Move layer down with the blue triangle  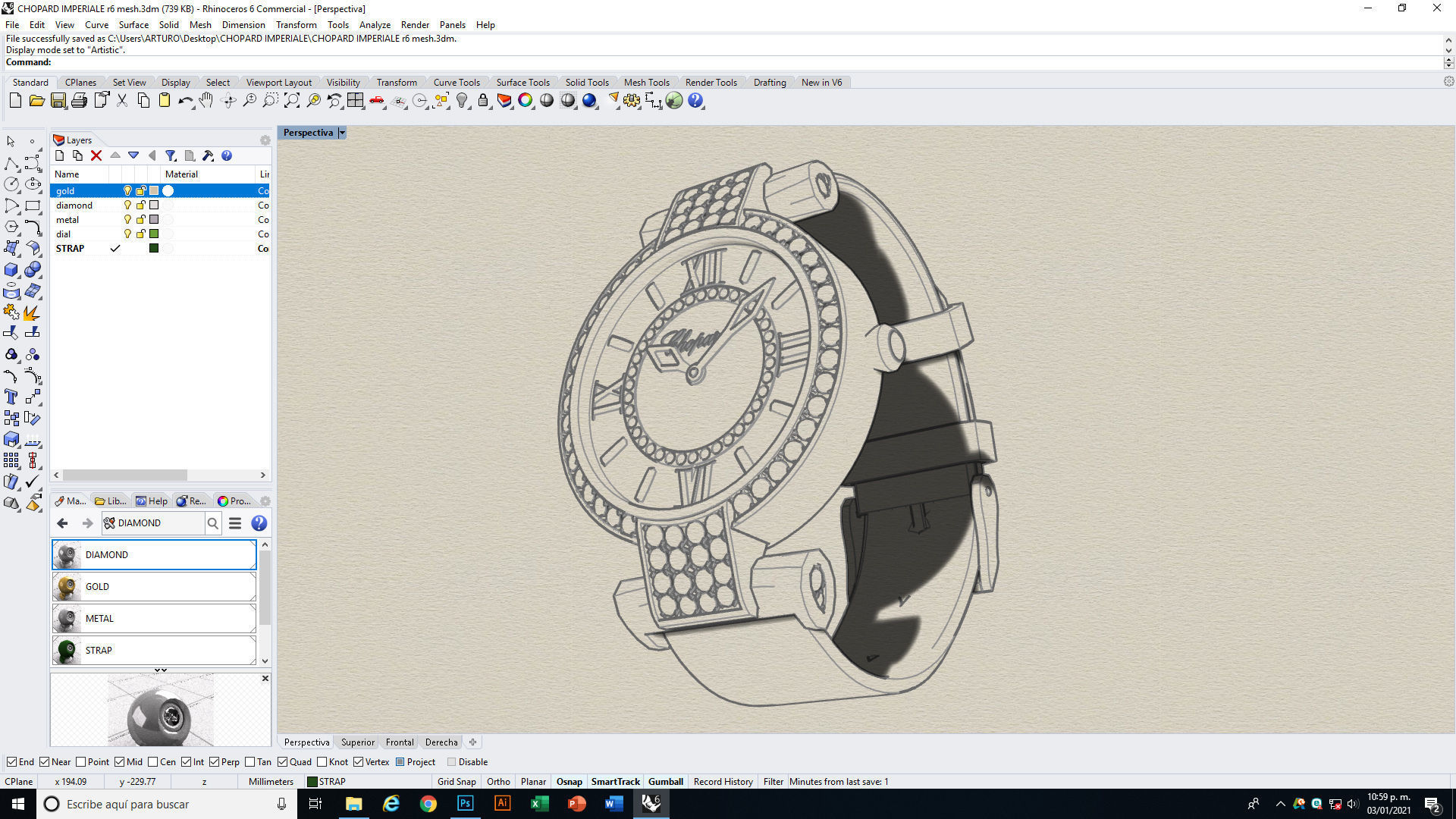(133, 156)
